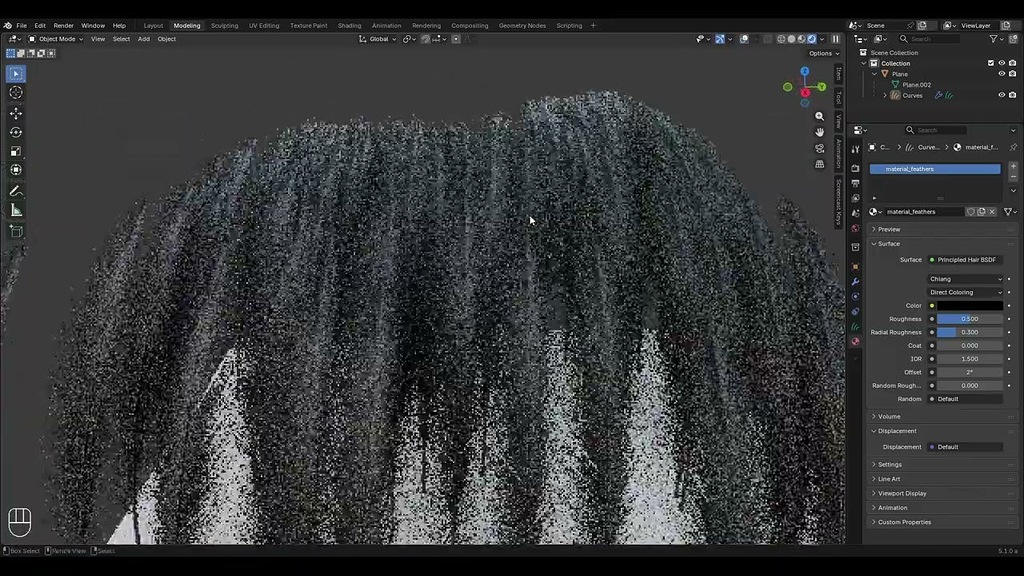
Task: Select the 3D Cursor tool
Action: [16, 93]
